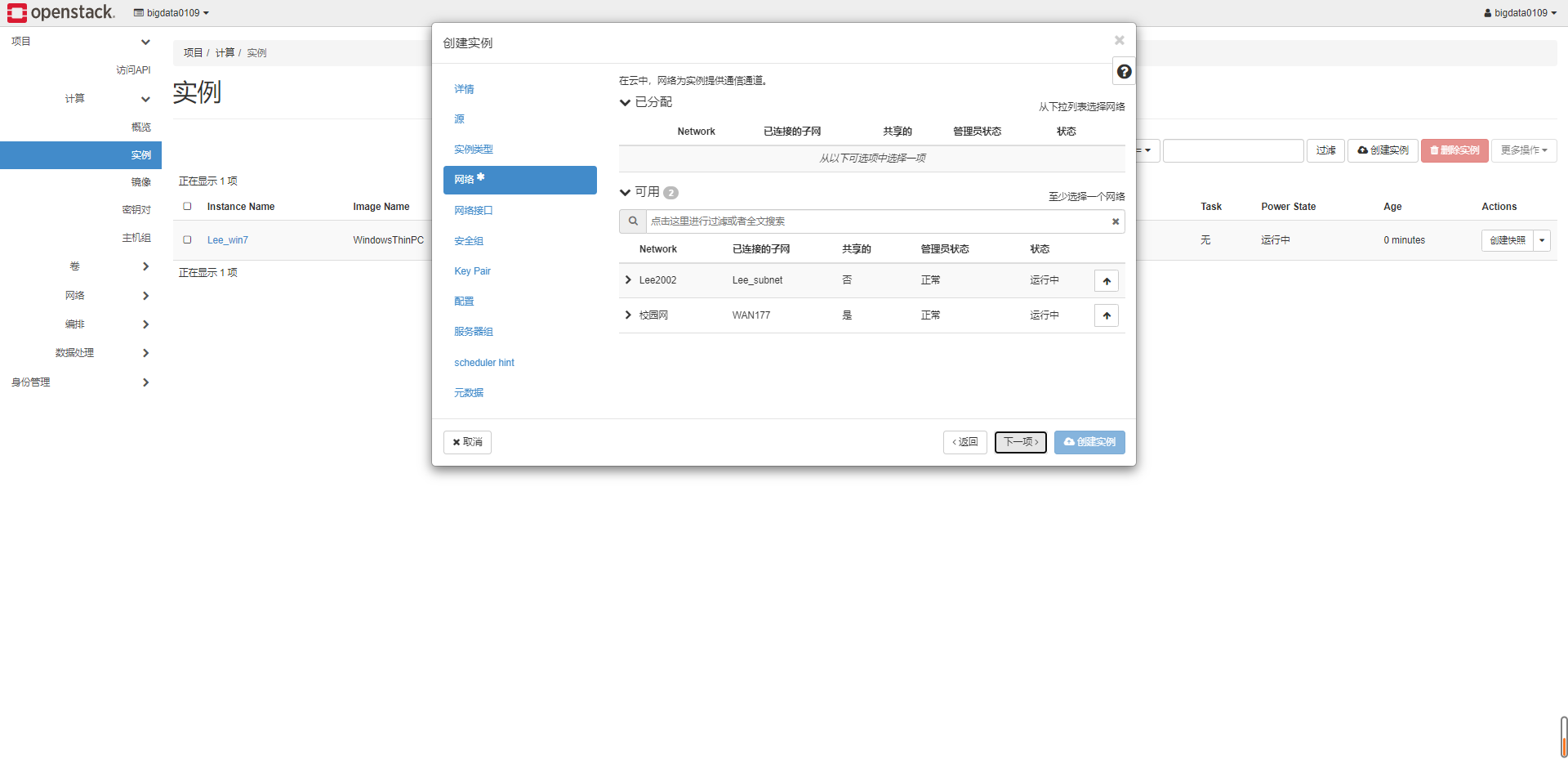Switch to the 安全组 wizard step
Screen dimensions: 1568x773
[x=469, y=241]
